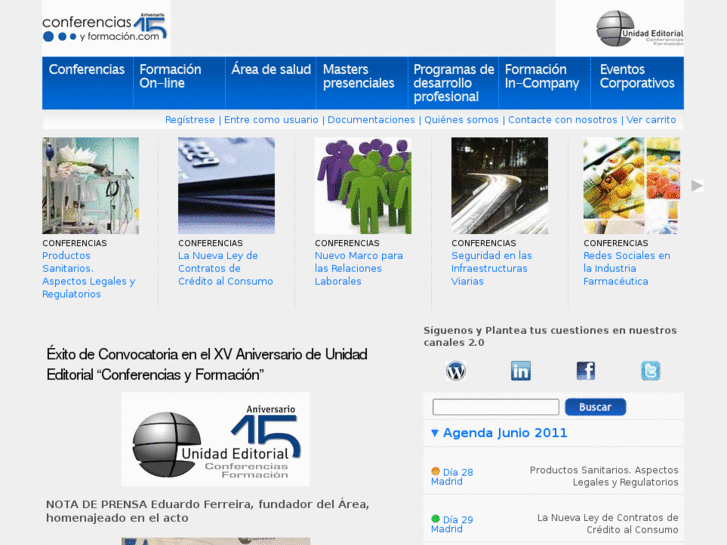Click Contacte con nosotros link

562,120
